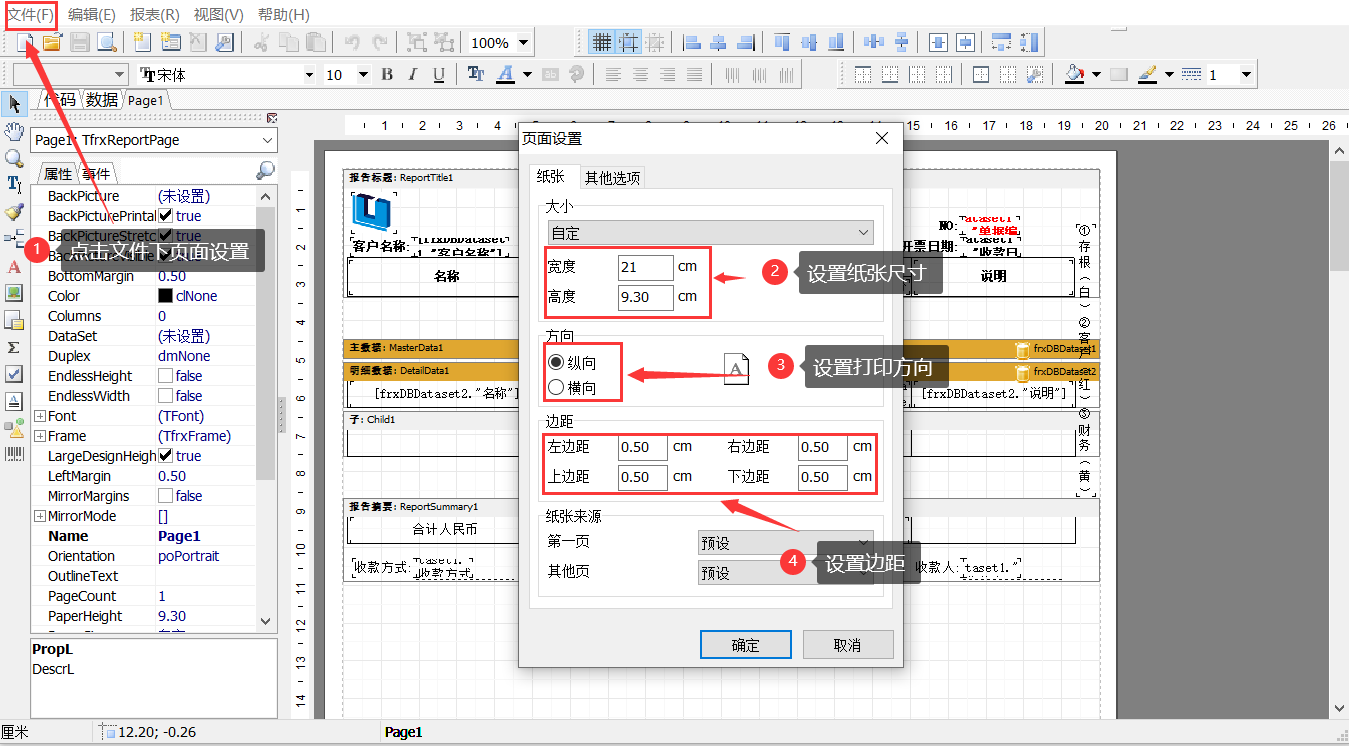Open the 编辑(E) menu
1349x746 pixels.
coord(92,15)
